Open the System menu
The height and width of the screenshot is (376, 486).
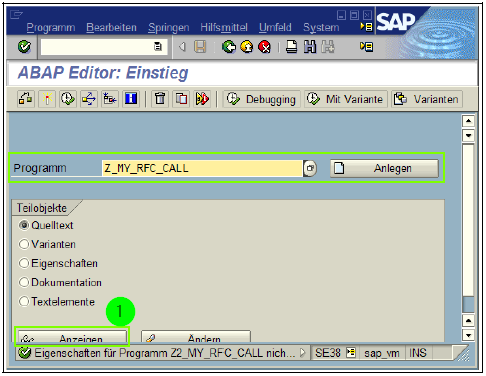(321, 27)
